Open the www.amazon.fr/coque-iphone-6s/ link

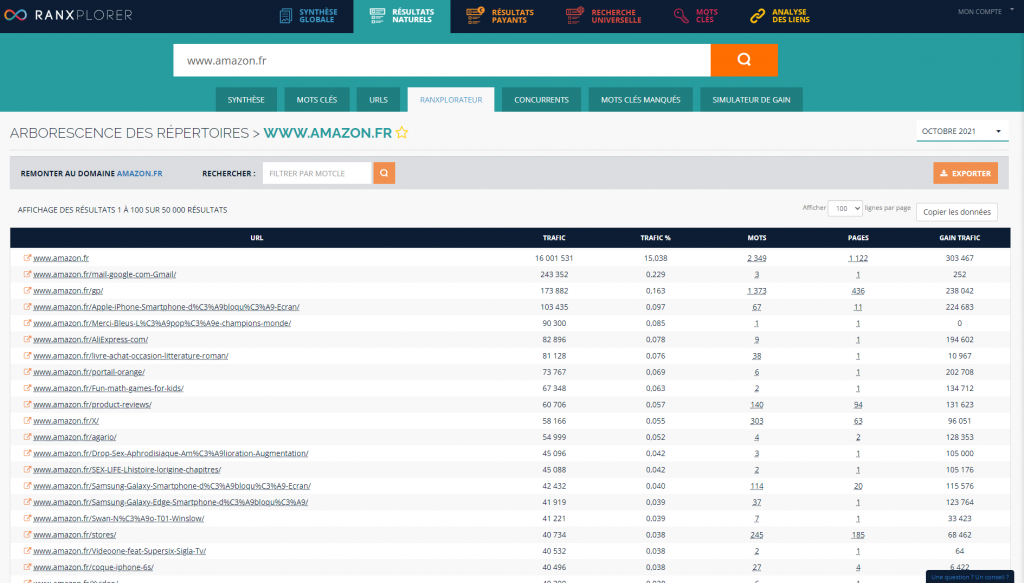pyautogui.click(x=93, y=567)
